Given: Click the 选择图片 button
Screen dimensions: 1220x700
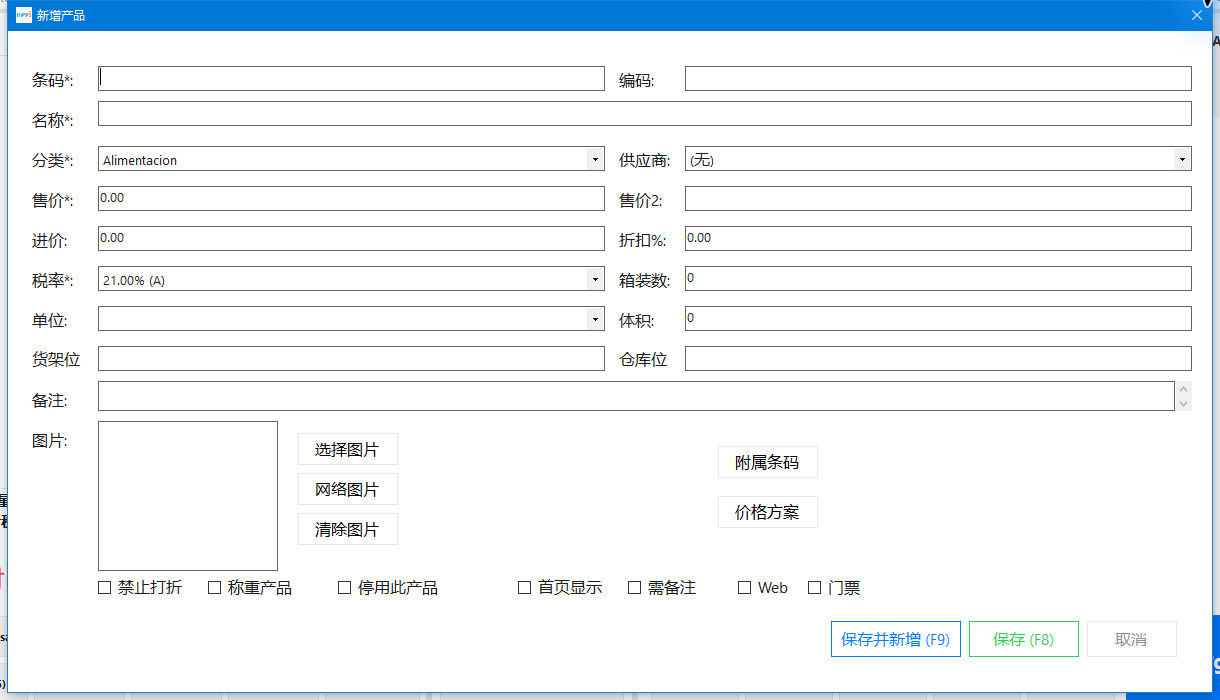Looking at the screenshot, I should click(x=348, y=450).
